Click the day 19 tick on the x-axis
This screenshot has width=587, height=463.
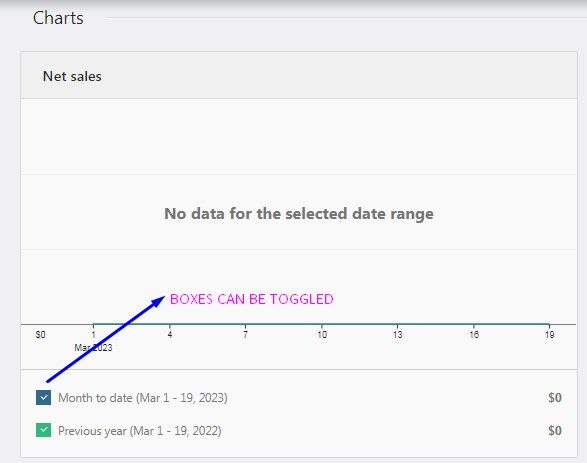click(549, 334)
